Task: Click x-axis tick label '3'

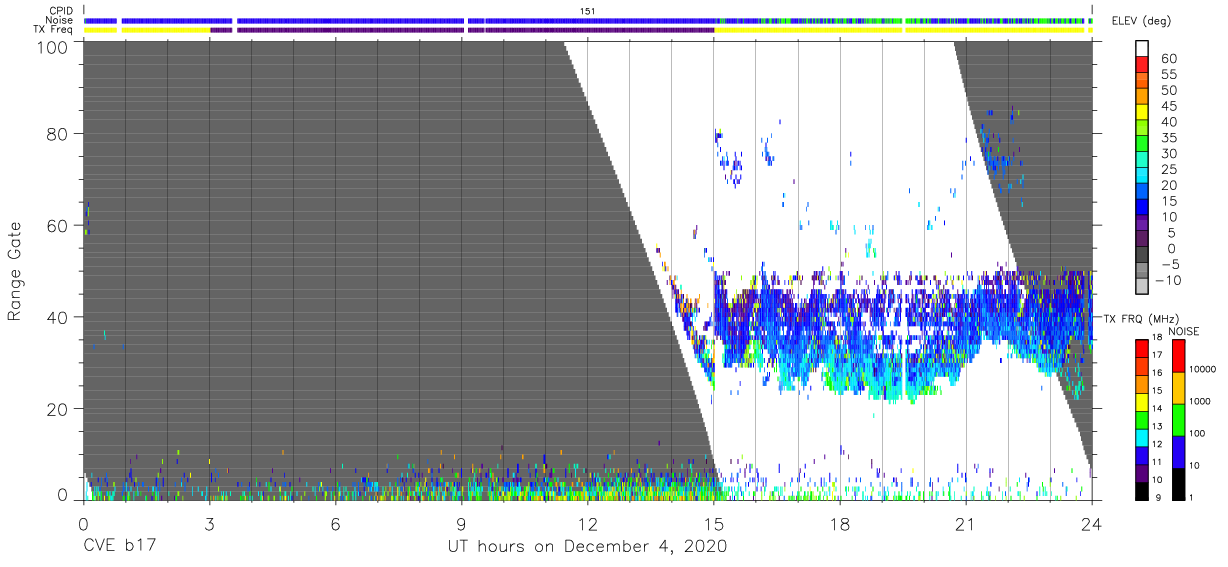Action: tap(209, 522)
